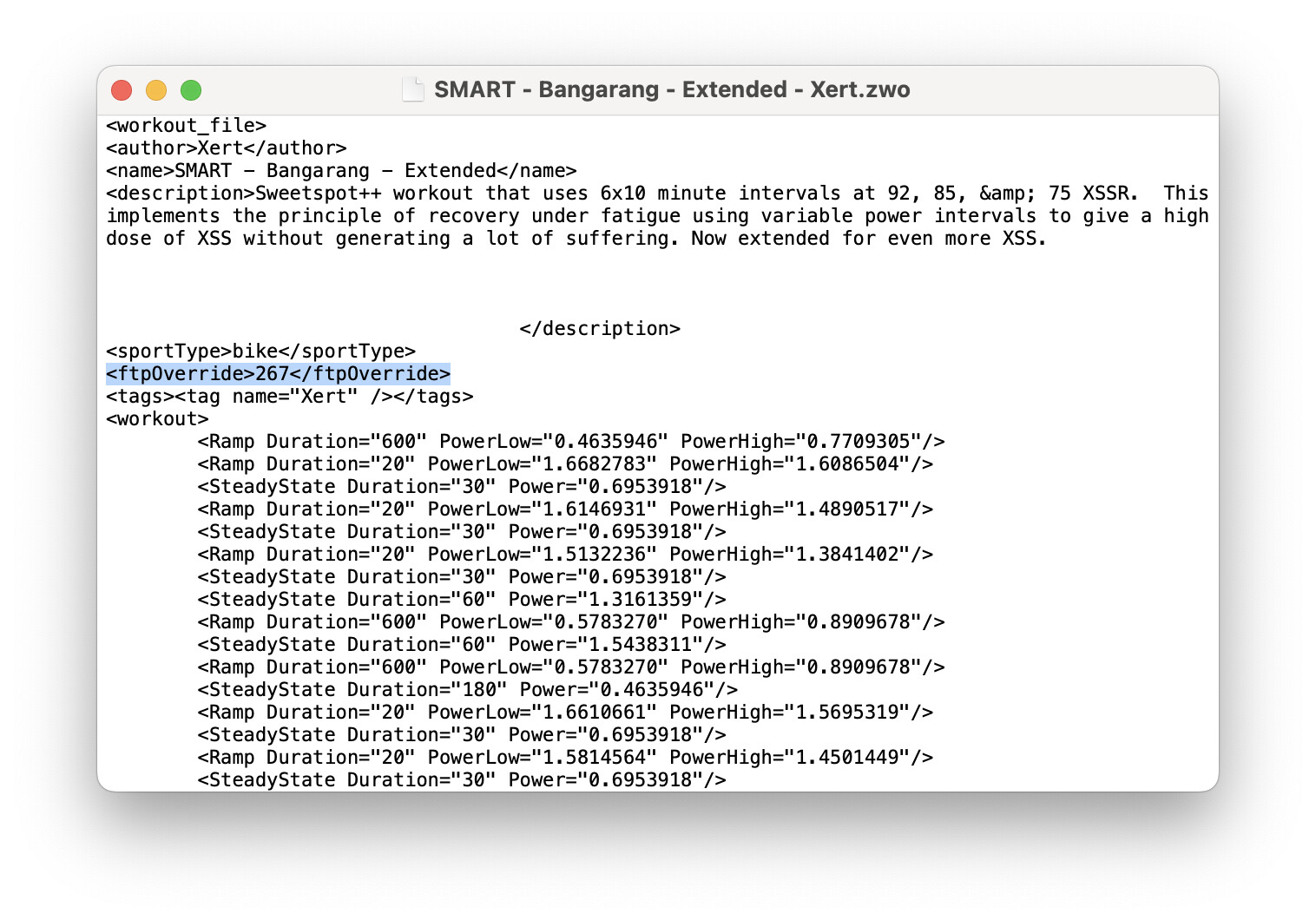1316x920 pixels.
Task: Minimize the window with yellow button
Action: tap(156, 90)
